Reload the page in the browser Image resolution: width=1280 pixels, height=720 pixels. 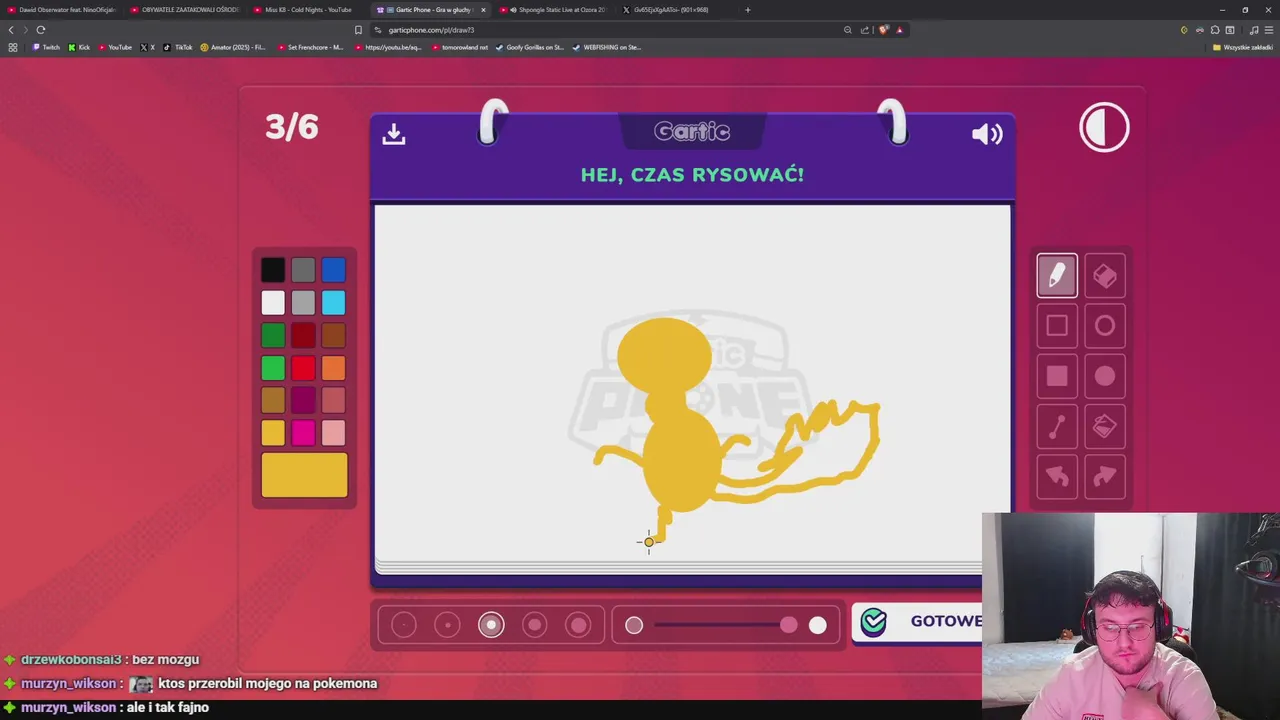(41, 30)
